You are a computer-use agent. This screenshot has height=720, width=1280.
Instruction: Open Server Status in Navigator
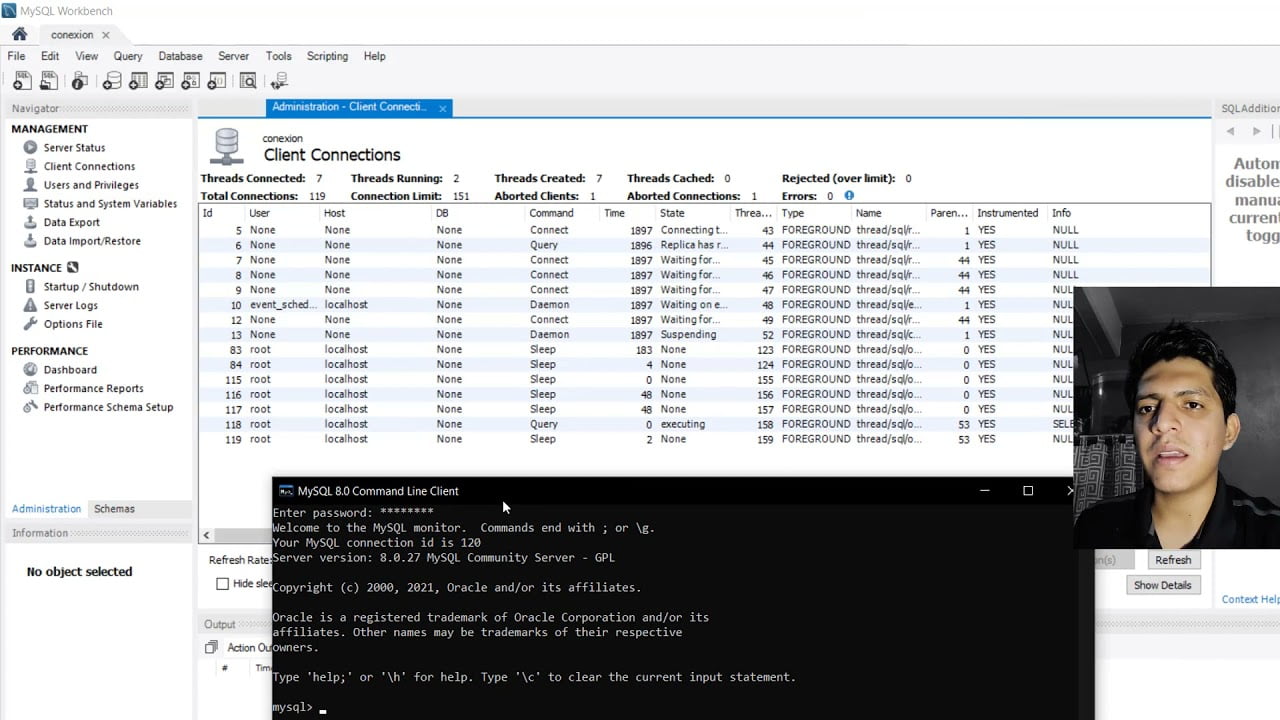(74, 148)
